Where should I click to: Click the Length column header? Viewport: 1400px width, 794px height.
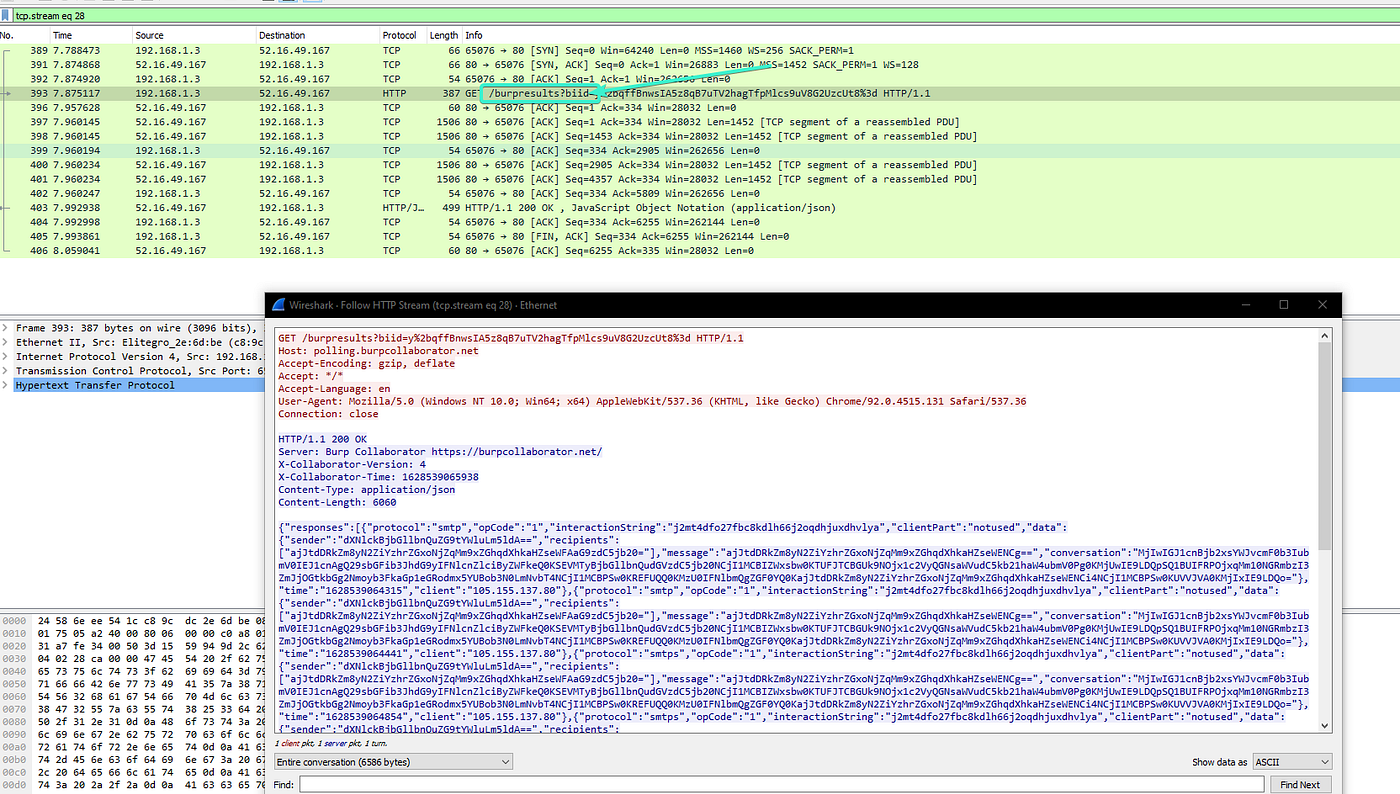[443, 33]
